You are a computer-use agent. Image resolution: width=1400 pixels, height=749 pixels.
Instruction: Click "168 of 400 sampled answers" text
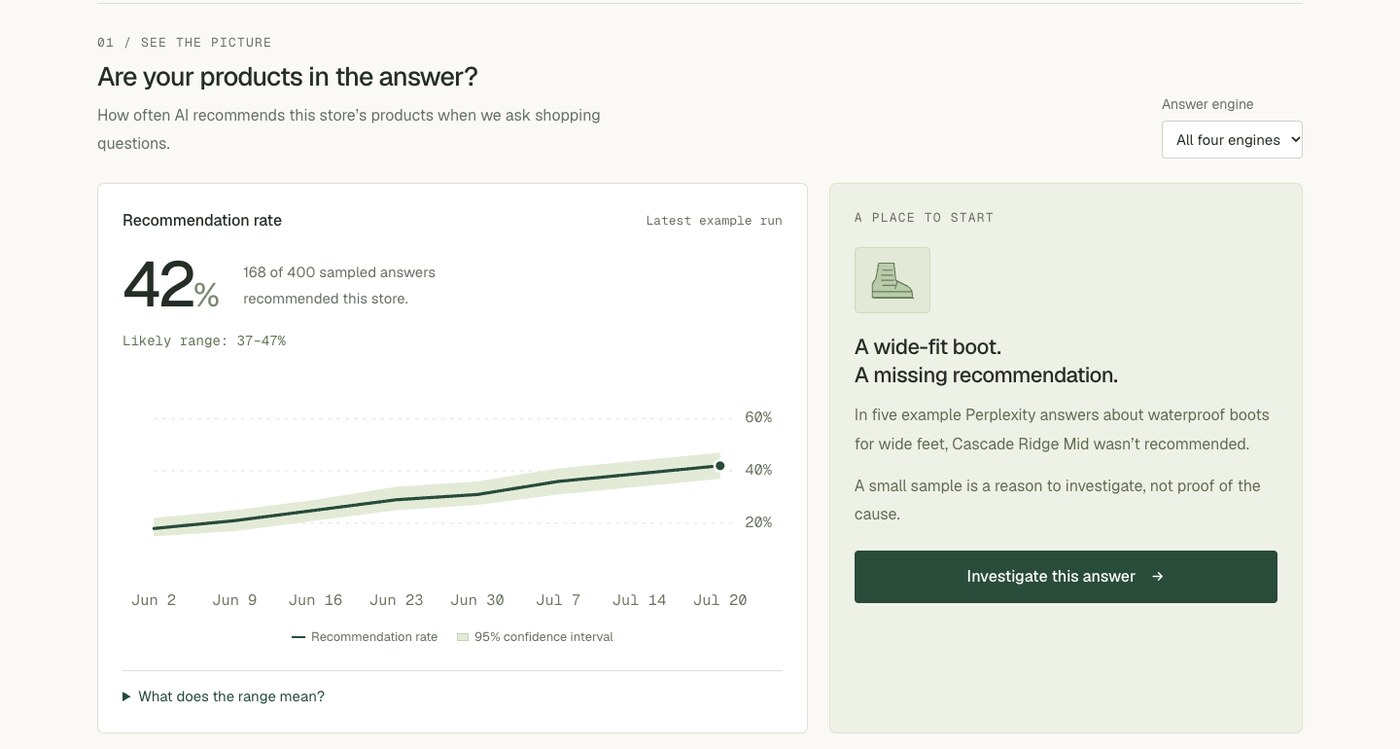[339, 272]
